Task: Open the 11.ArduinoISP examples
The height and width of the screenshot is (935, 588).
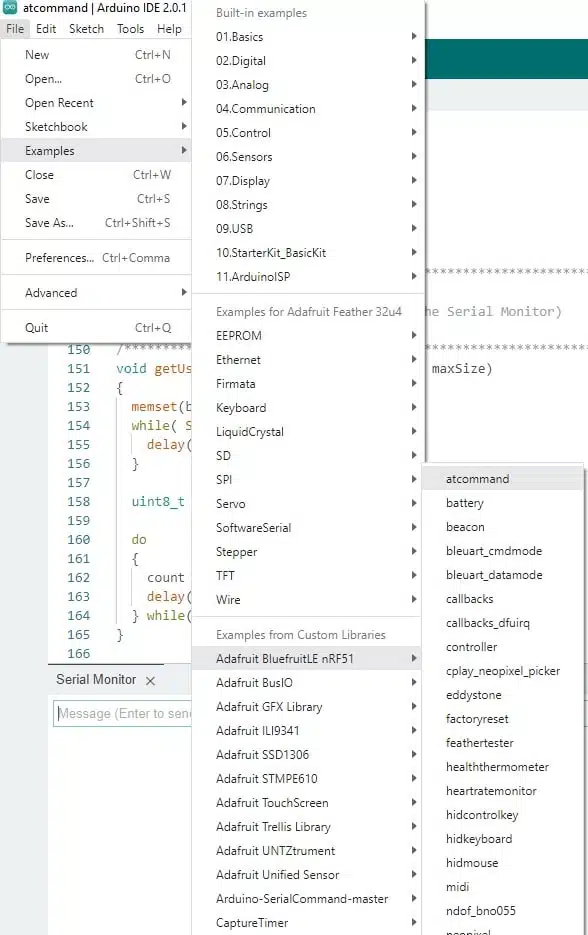Action: pyautogui.click(x=308, y=277)
